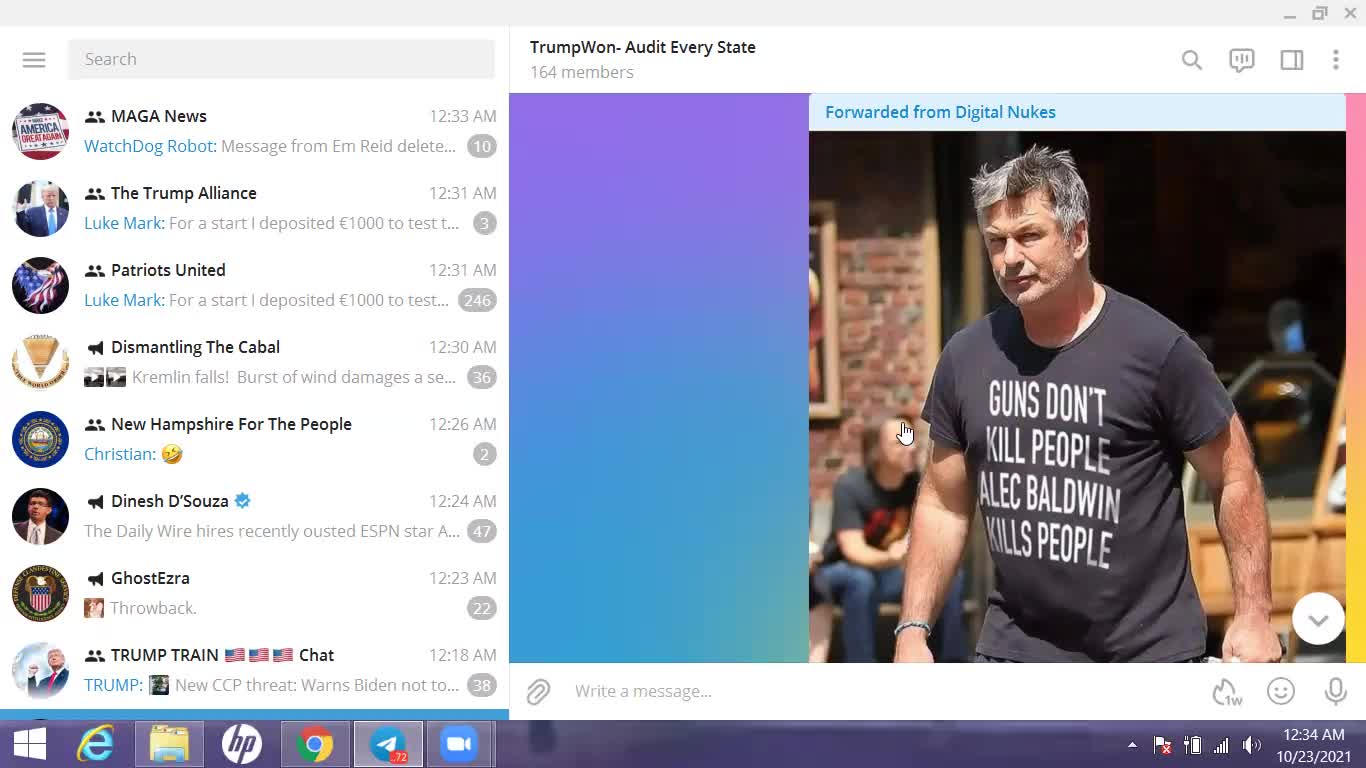Image resolution: width=1366 pixels, height=768 pixels.
Task: Click New Hampshire state seal avatar
Action: pos(40,439)
